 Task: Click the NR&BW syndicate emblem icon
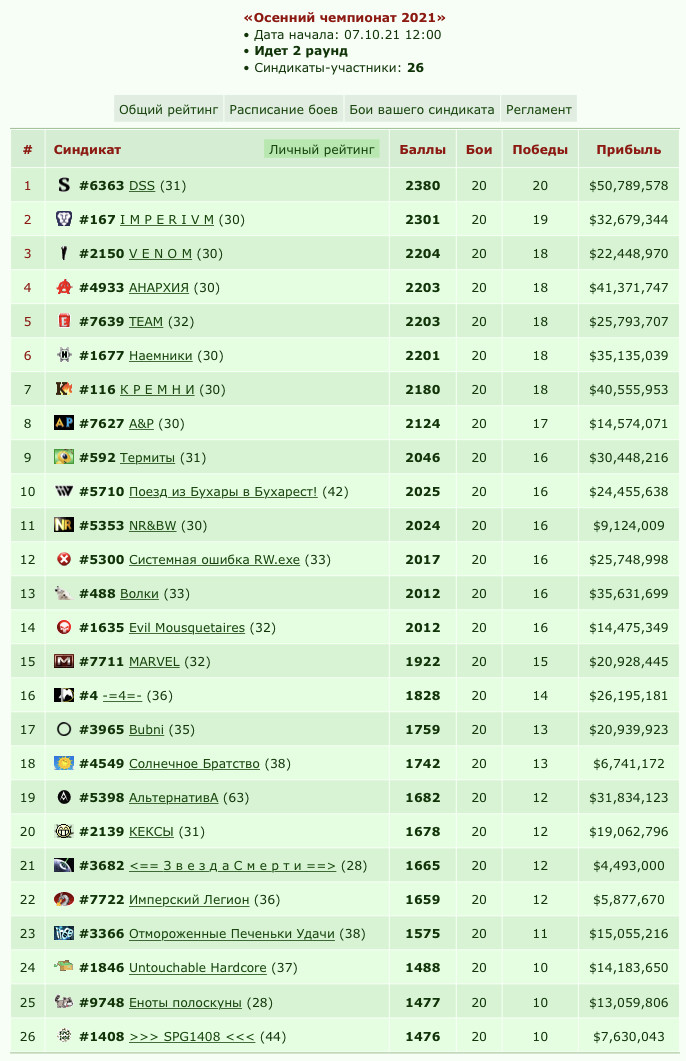point(64,525)
